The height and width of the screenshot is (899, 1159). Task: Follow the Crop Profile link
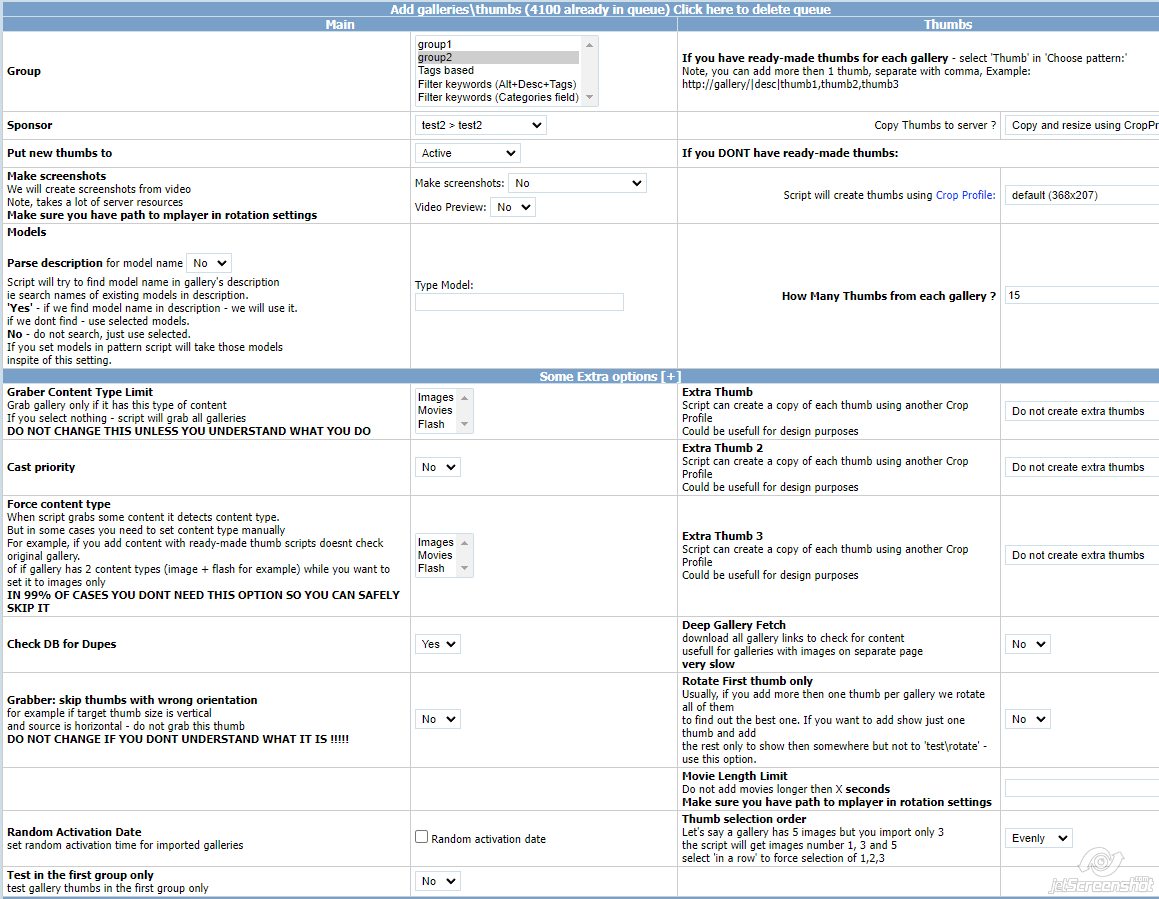tap(965, 195)
